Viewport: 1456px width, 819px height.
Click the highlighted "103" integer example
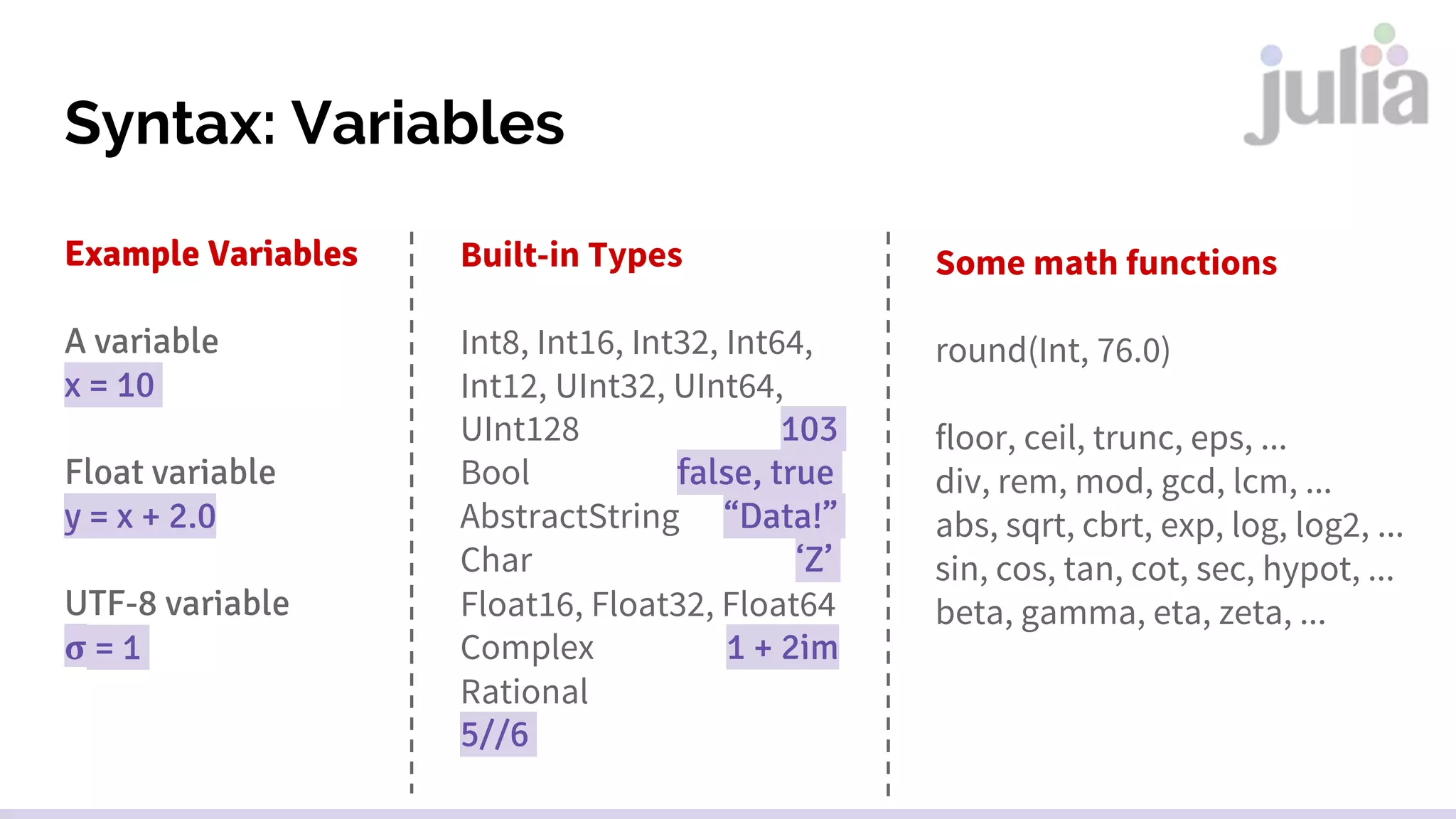pyautogui.click(x=810, y=429)
